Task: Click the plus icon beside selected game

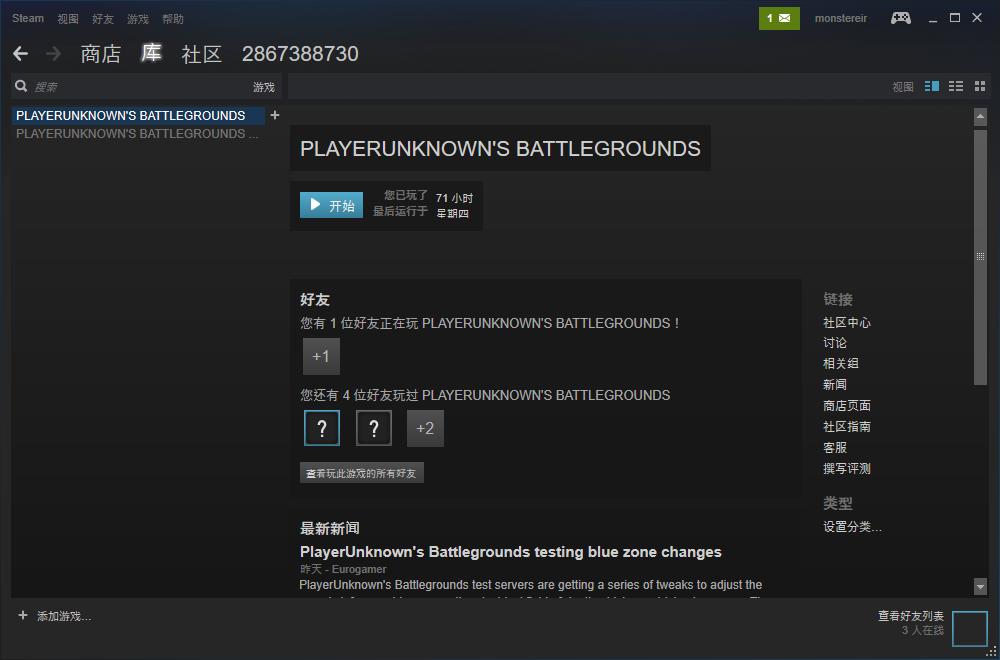Action: (275, 115)
